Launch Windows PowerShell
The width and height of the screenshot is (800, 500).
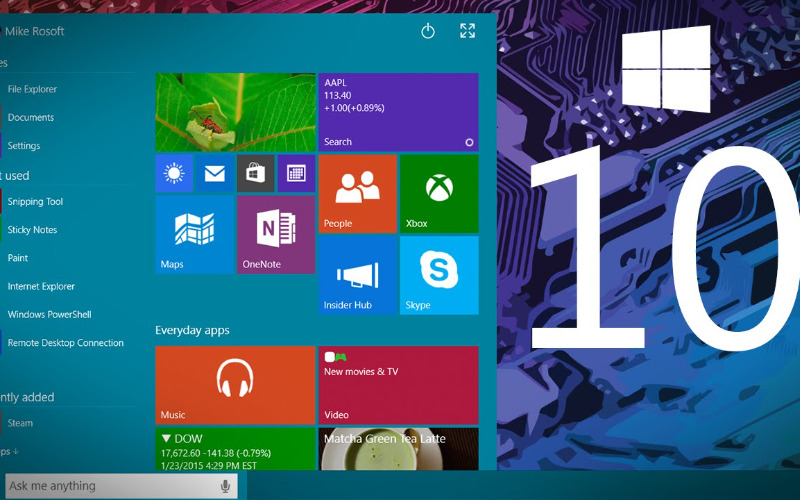pos(49,314)
